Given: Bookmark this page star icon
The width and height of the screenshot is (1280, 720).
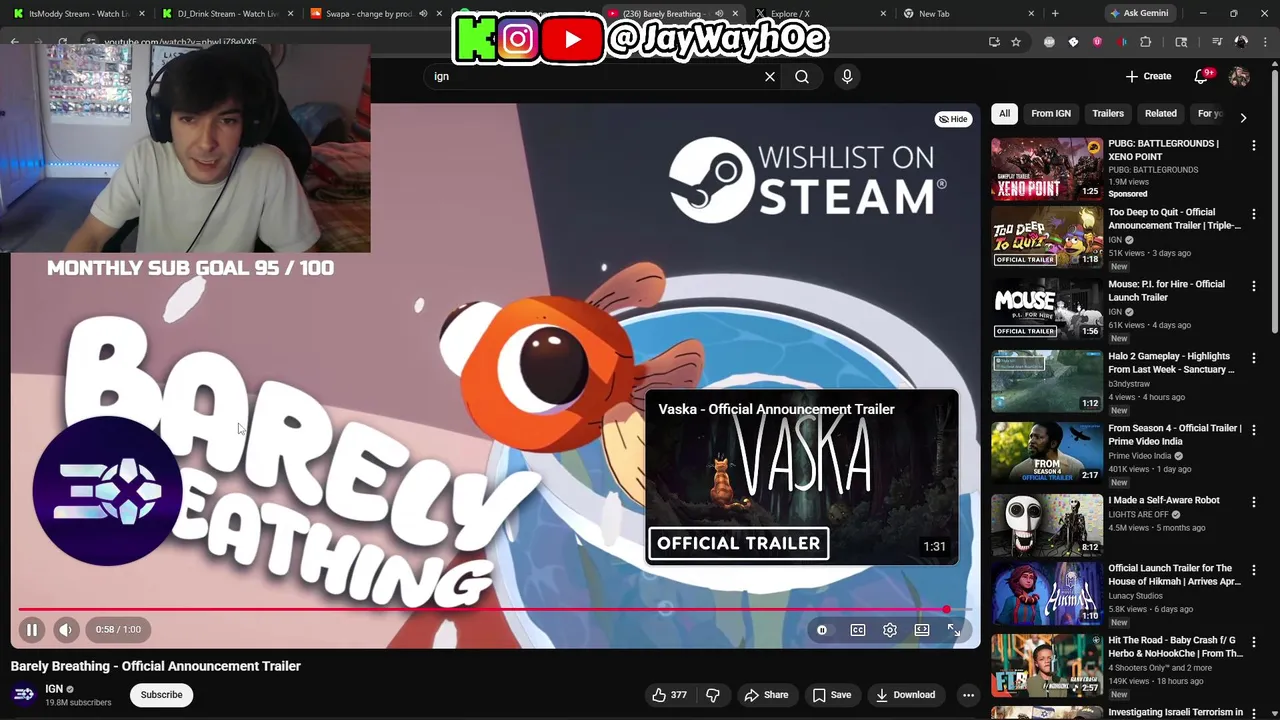Looking at the screenshot, I should [x=1016, y=42].
